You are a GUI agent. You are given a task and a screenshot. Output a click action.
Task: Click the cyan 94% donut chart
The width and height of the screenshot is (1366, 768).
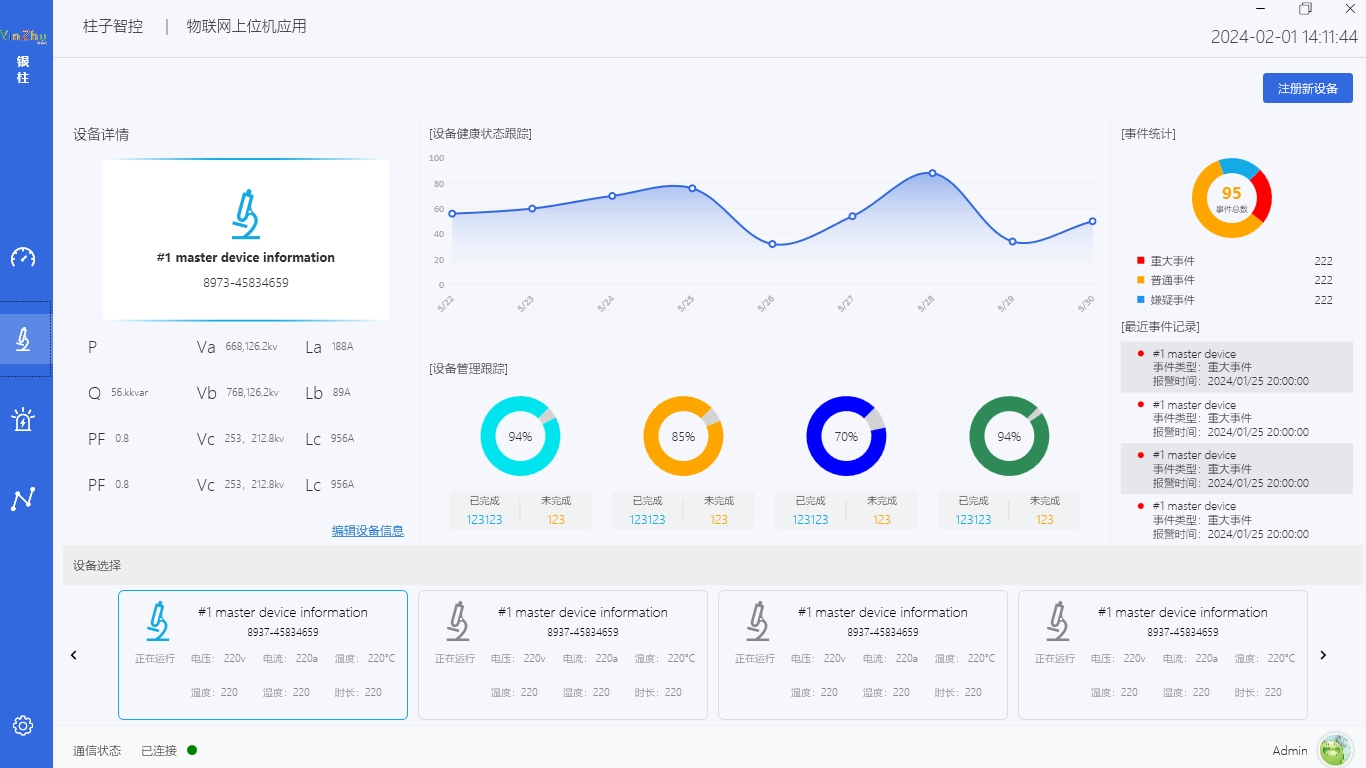(x=520, y=436)
